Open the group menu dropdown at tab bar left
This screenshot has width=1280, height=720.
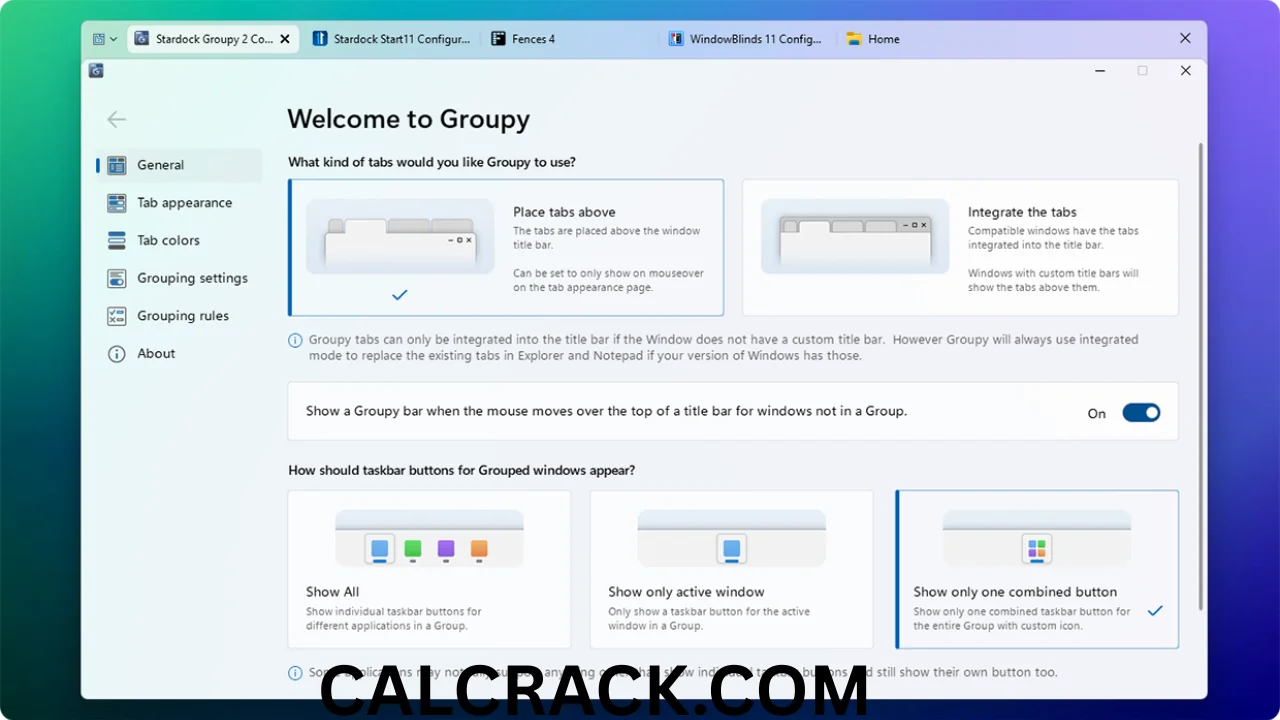[x=105, y=39]
